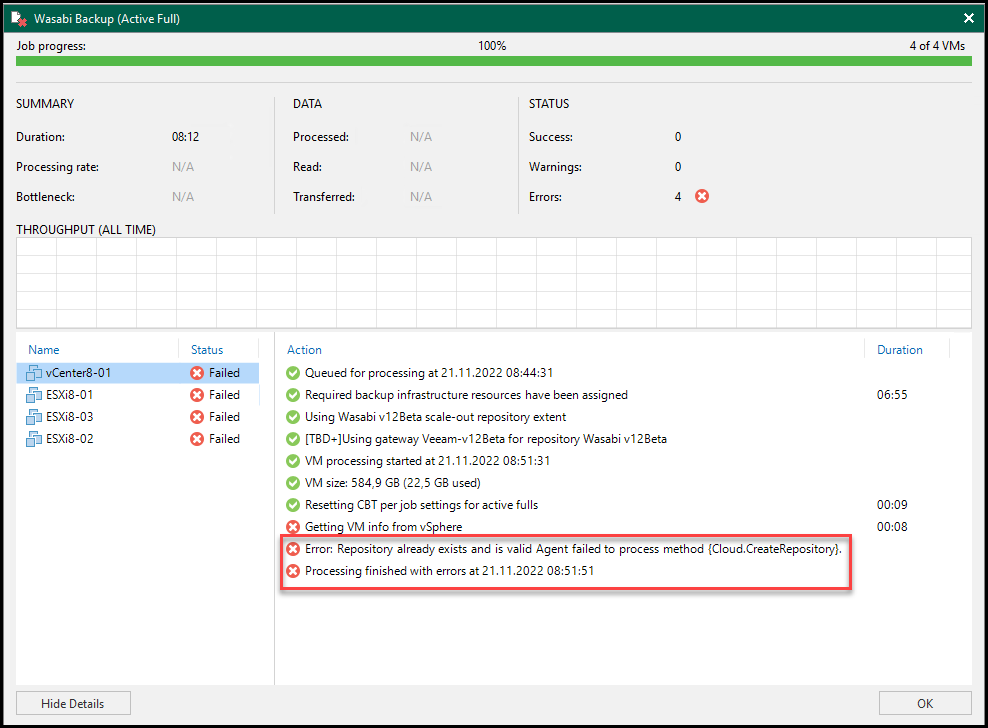Image resolution: width=988 pixels, height=728 pixels.
Task: Click success icon for Resetting CBT row
Action: tap(293, 506)
